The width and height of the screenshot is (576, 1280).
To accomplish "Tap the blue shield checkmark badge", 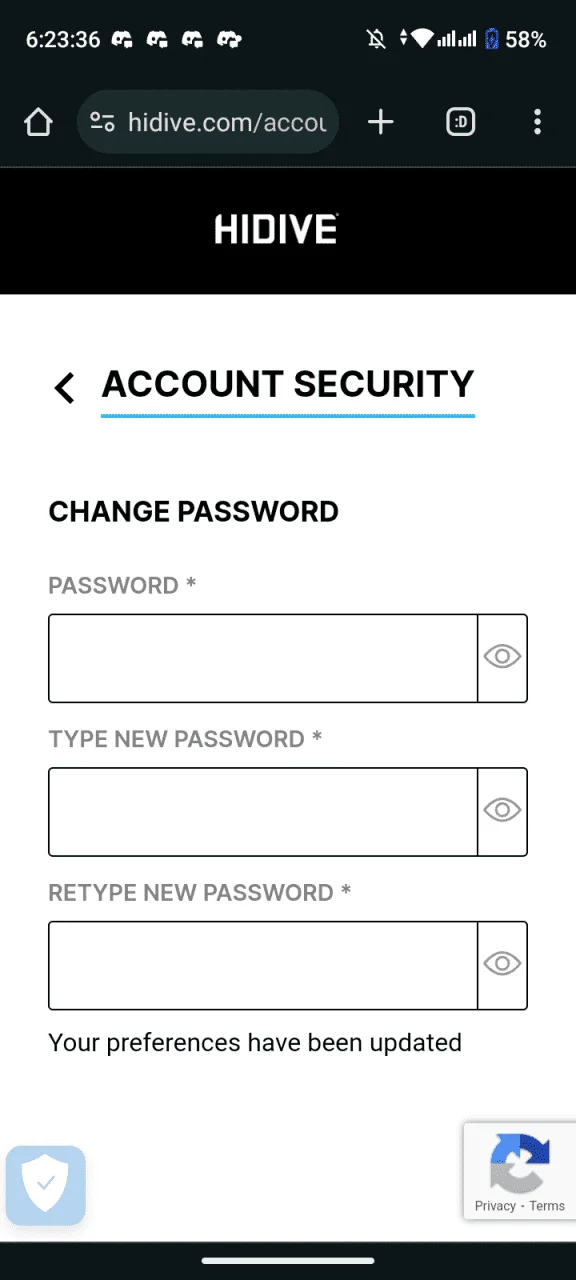I will (x=46, y=1186).
